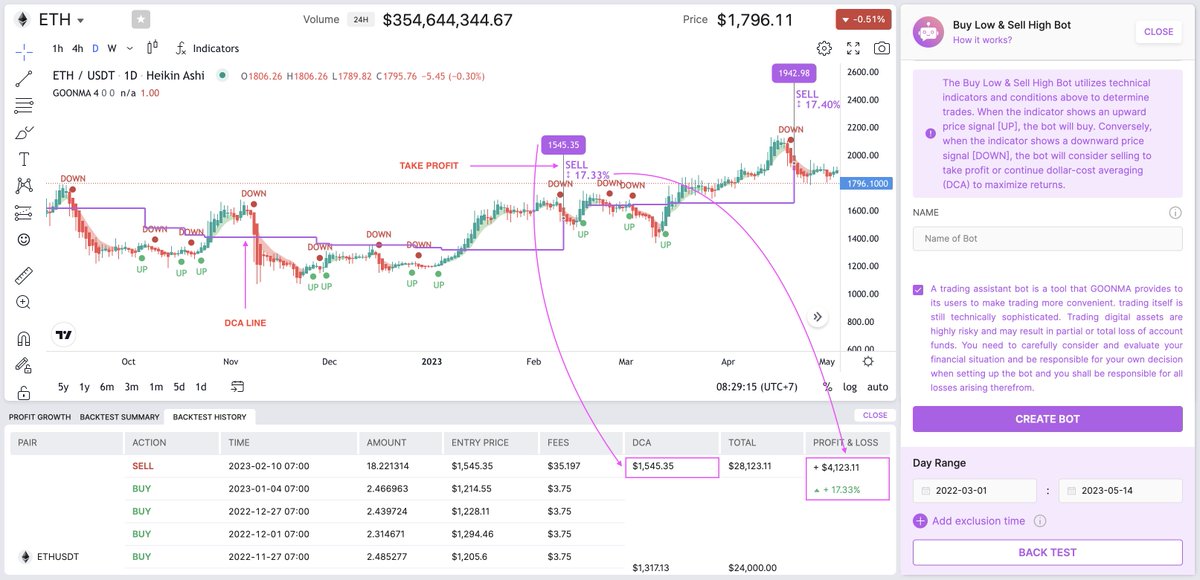Open the exclusion time info icon
This screenshot has height=580, width=1200.
pos(1040,521)
